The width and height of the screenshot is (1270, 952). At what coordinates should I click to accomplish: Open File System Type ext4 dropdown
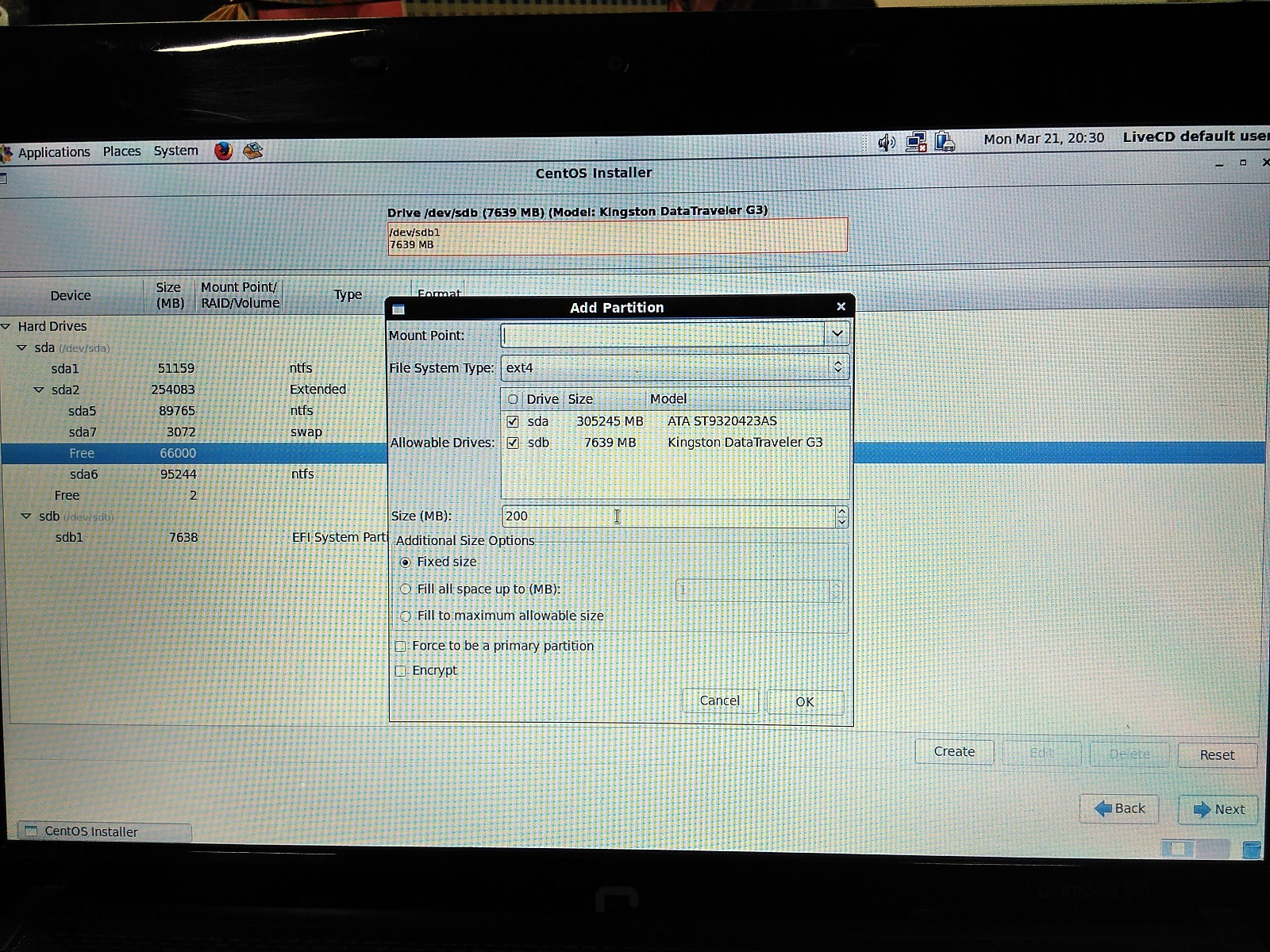click(x=675, y=367)
